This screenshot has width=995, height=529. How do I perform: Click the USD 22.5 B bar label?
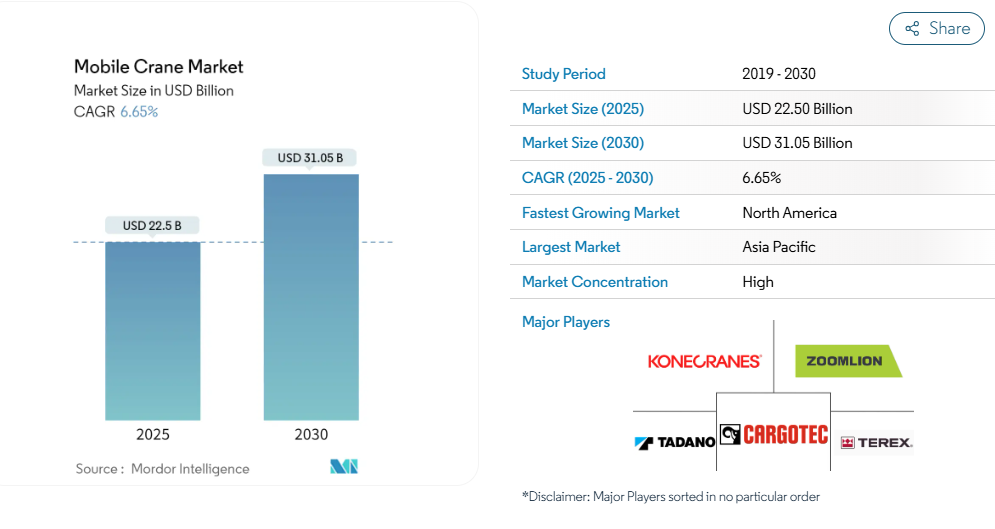click(x=152, y=225)
